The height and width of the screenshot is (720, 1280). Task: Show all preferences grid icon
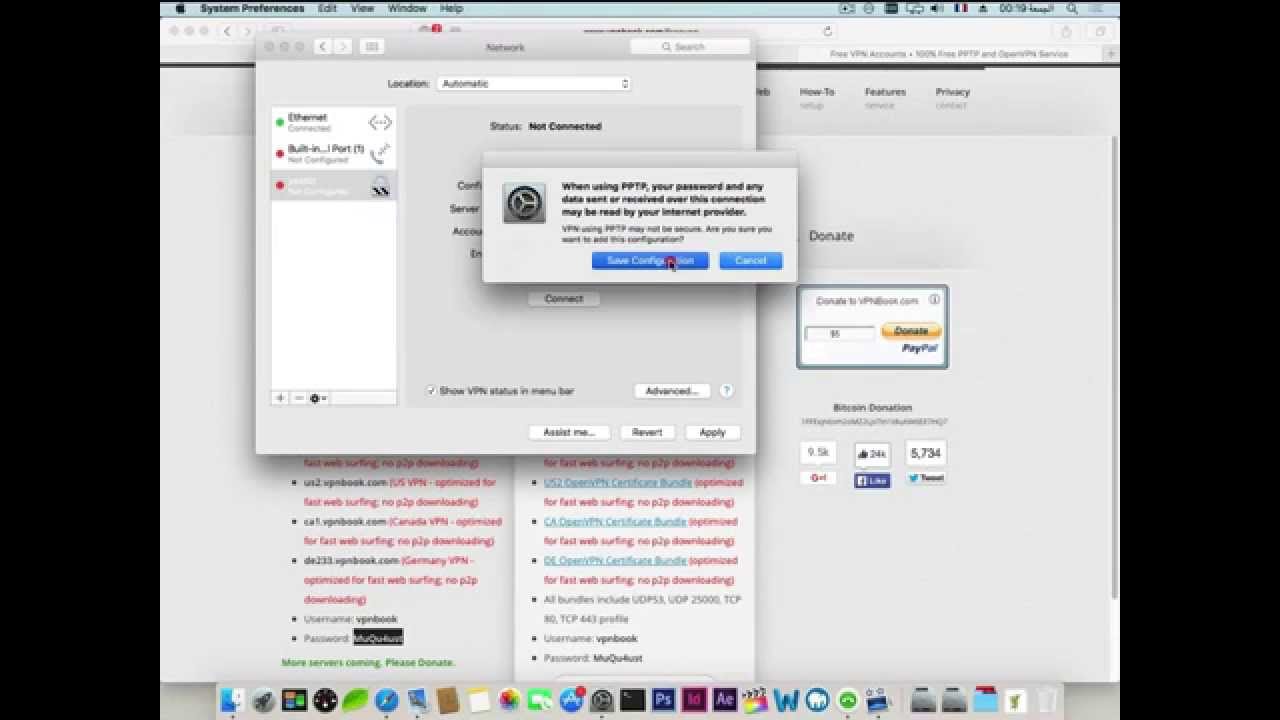(372, 47)
